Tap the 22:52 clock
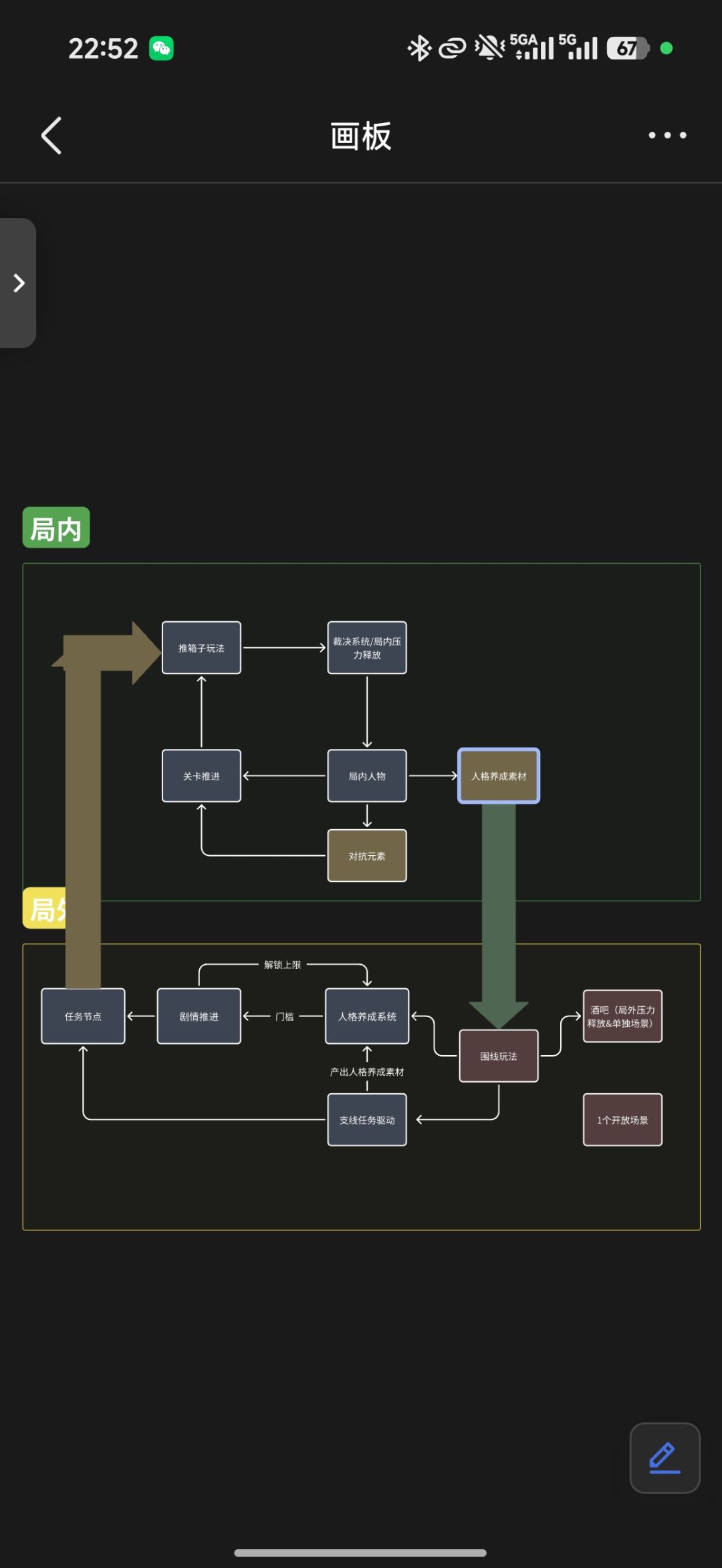 (103, 48)
